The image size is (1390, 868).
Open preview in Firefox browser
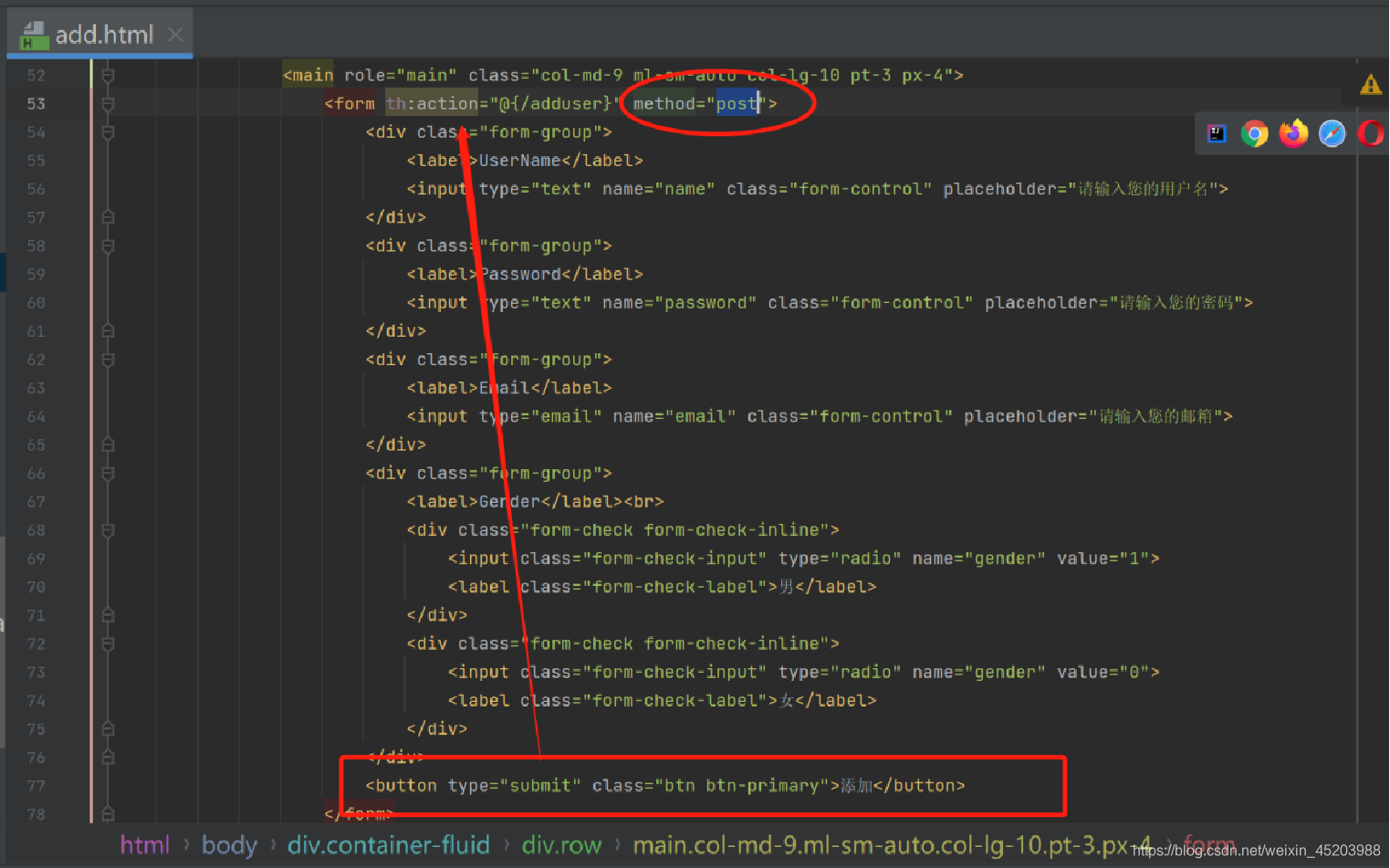(1293, 134)
